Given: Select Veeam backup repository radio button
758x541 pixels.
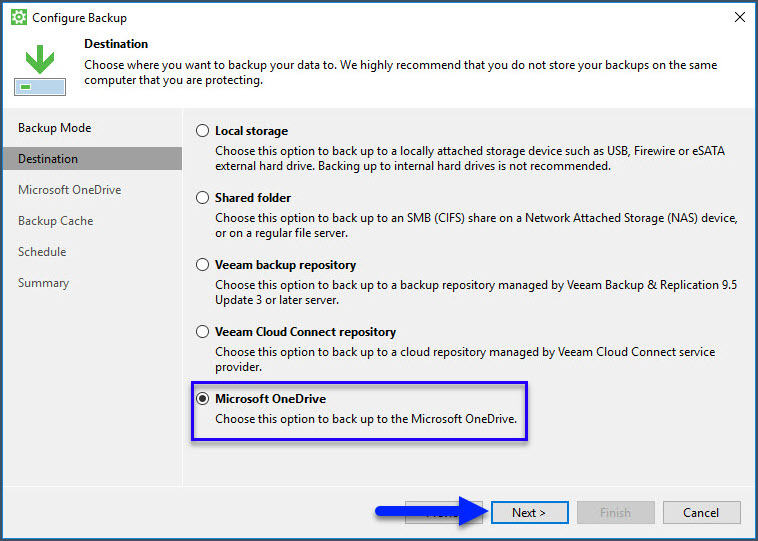Looking at the screenshot, I should pyautogui.click(x=203, y=265).
